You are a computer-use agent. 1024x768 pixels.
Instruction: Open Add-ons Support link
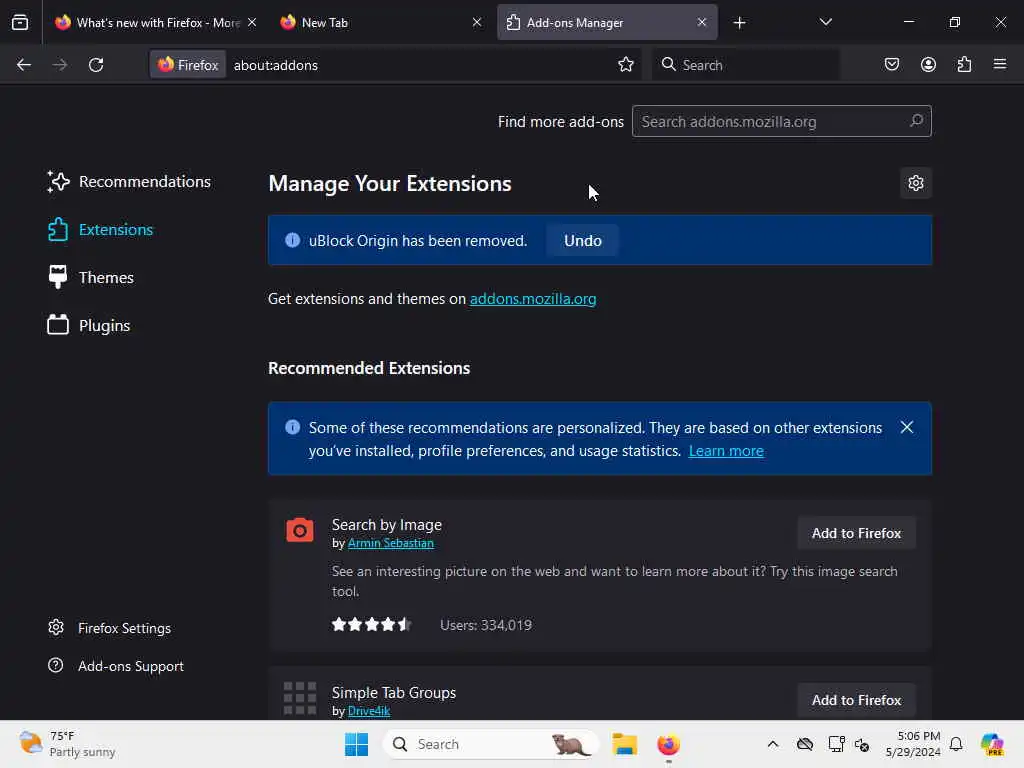click(116, 666)
